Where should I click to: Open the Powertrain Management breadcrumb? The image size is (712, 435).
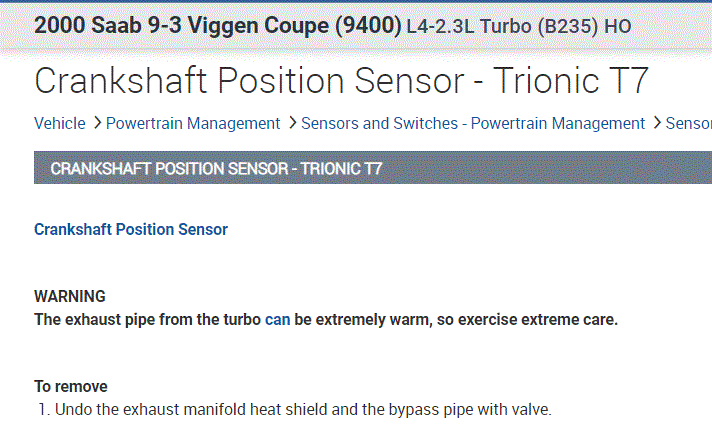193,124
